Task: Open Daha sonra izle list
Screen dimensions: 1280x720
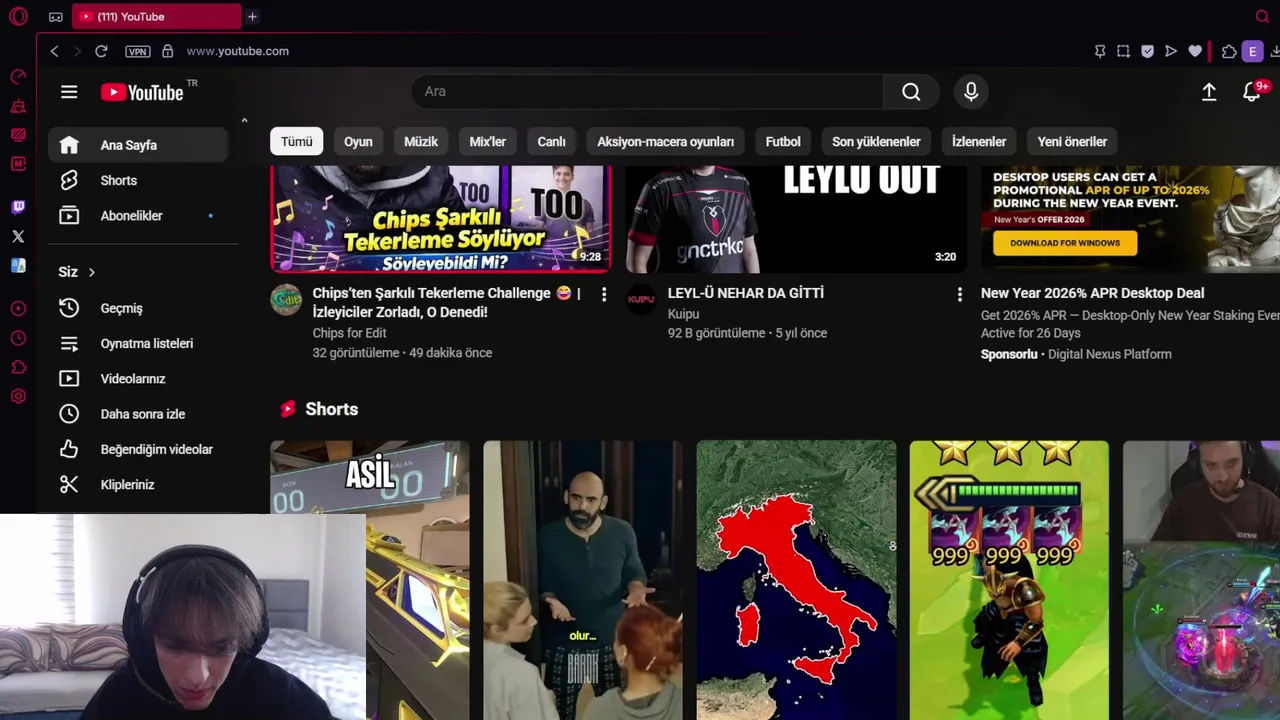Action: click(138, 414)
